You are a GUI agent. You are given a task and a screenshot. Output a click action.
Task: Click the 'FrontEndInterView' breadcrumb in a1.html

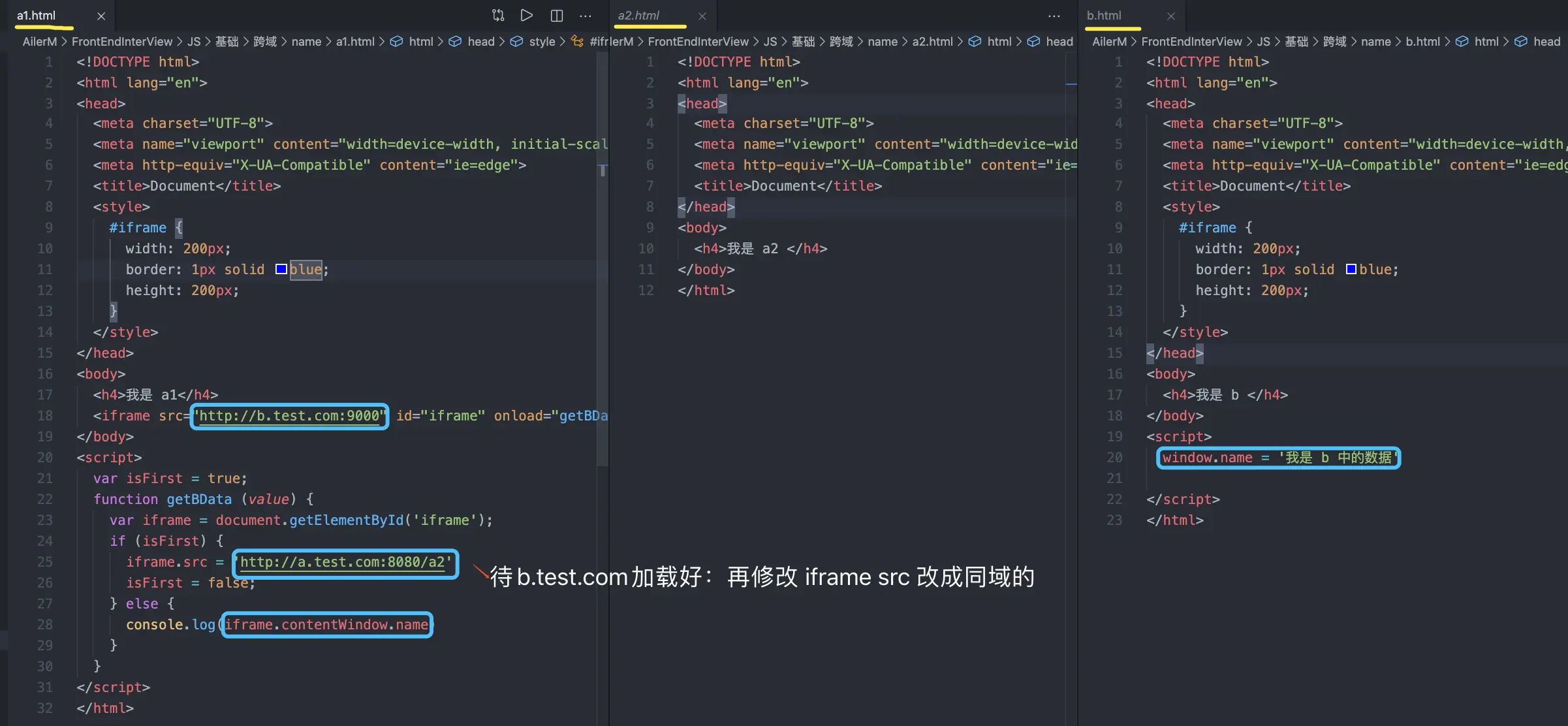[122, 42]
